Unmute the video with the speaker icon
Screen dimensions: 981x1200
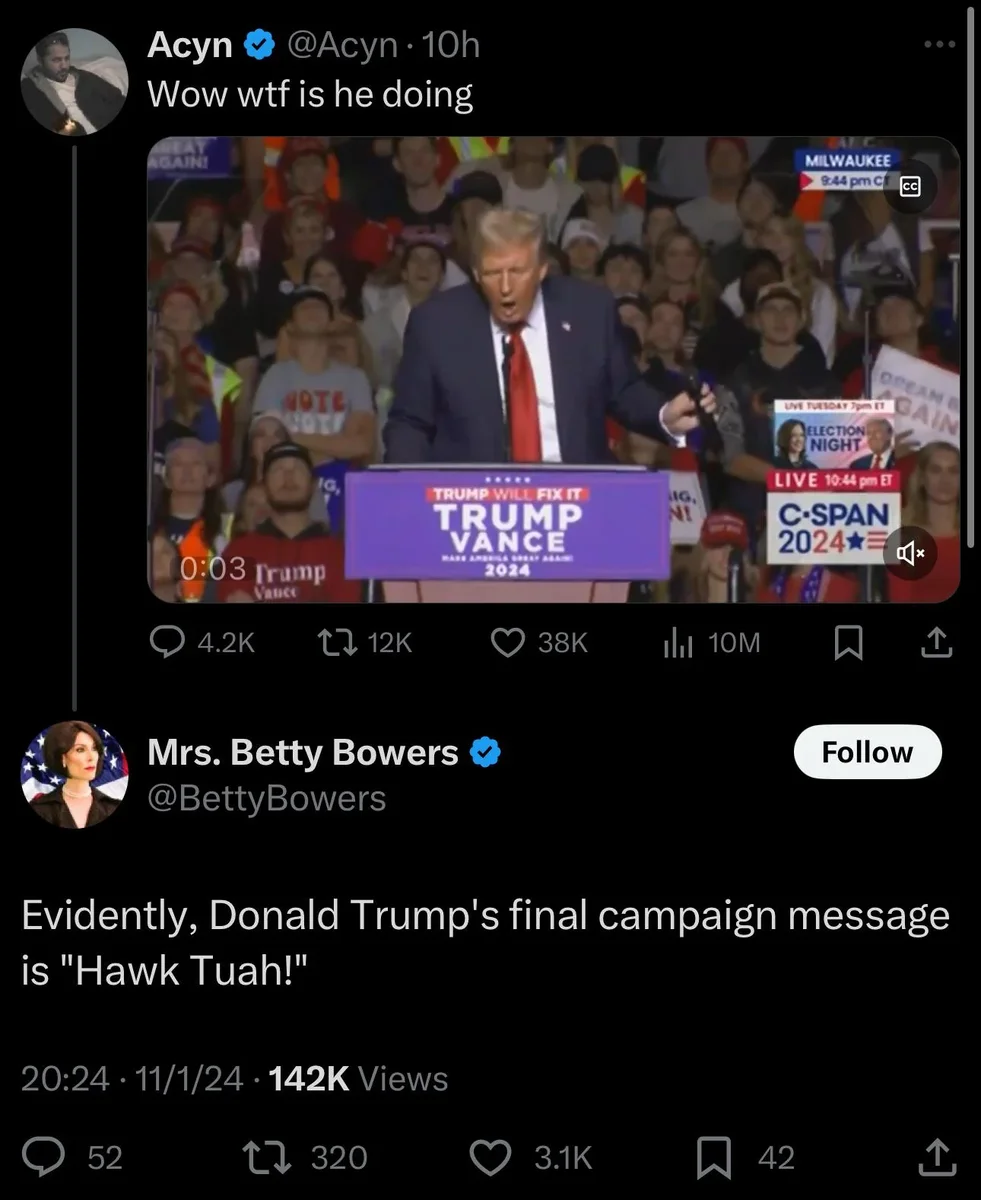click(910, 552)
